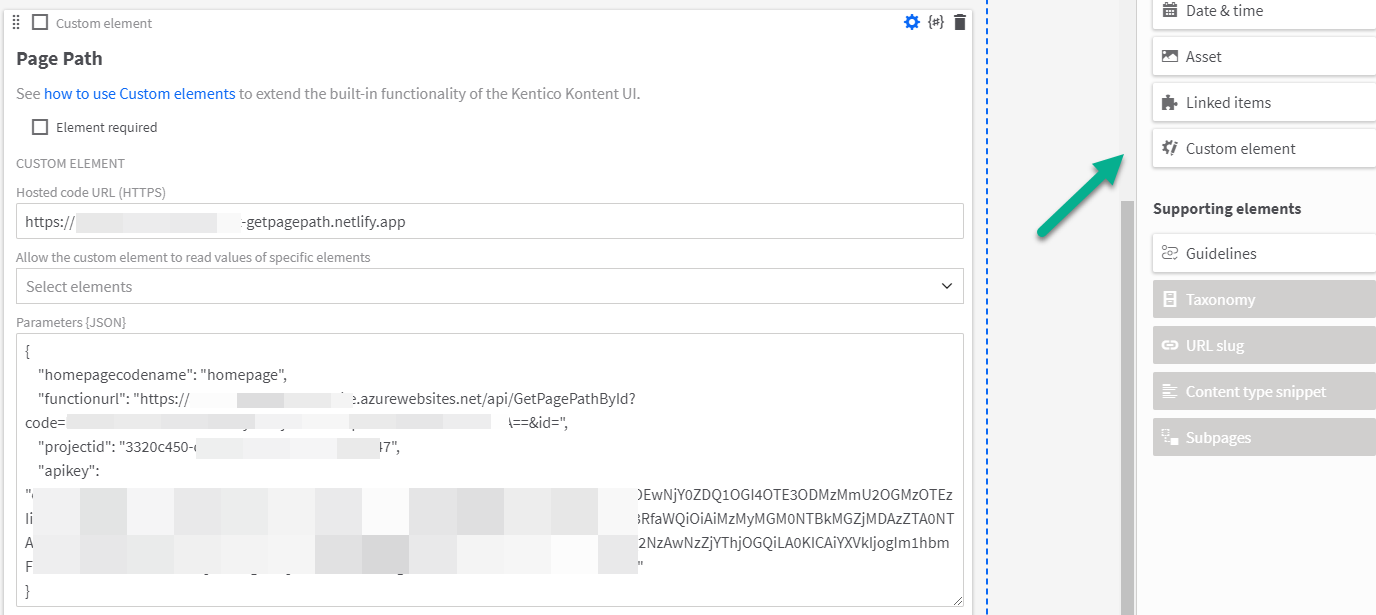Viewport: 1376px width, 615px height.
Task: Enable the Element required checkbox
Action: point(39,126)
